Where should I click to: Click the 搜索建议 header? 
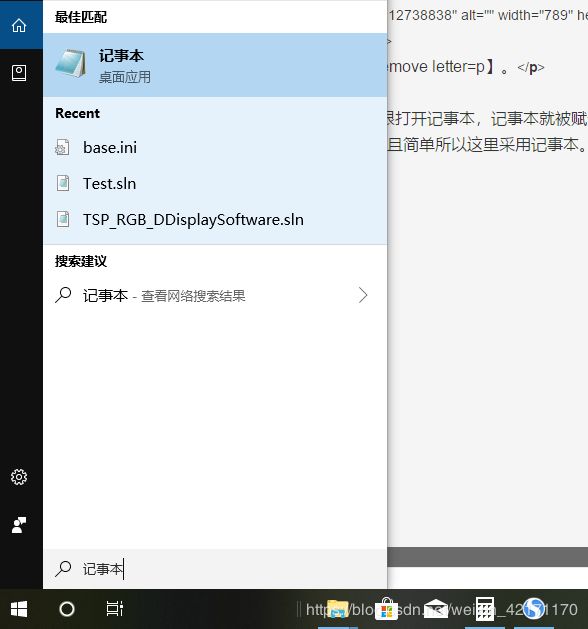[81, 261]
